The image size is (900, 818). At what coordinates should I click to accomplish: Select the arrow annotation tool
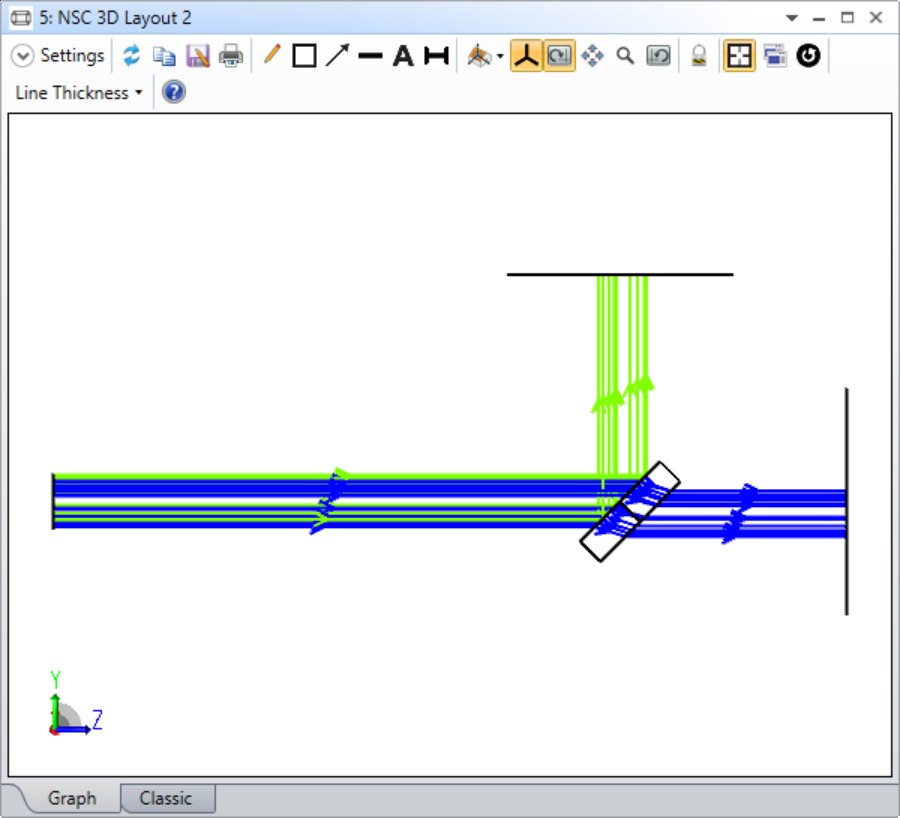tap(337, 56)
